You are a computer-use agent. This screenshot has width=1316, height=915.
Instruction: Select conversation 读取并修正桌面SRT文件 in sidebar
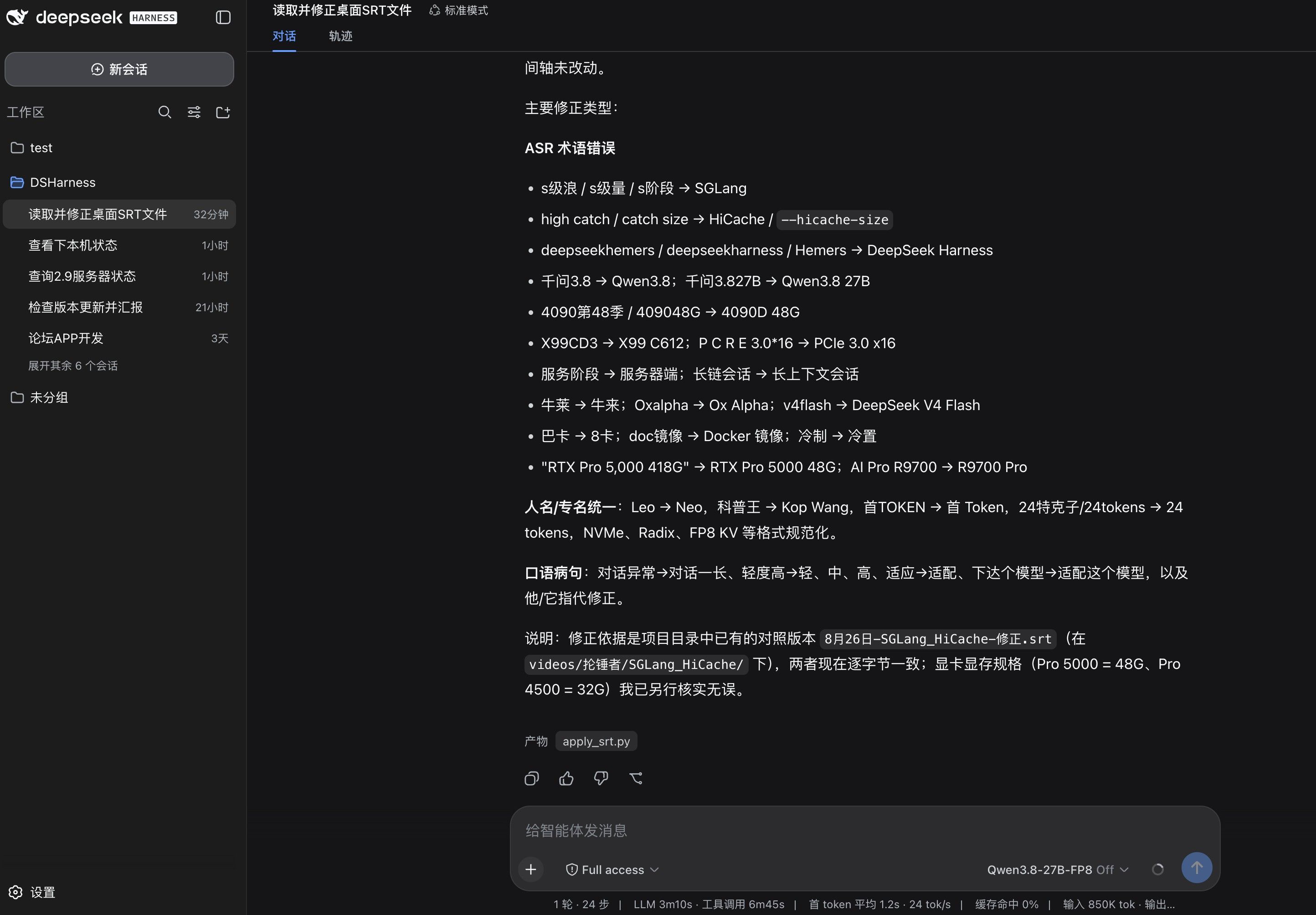pos(119,215)
